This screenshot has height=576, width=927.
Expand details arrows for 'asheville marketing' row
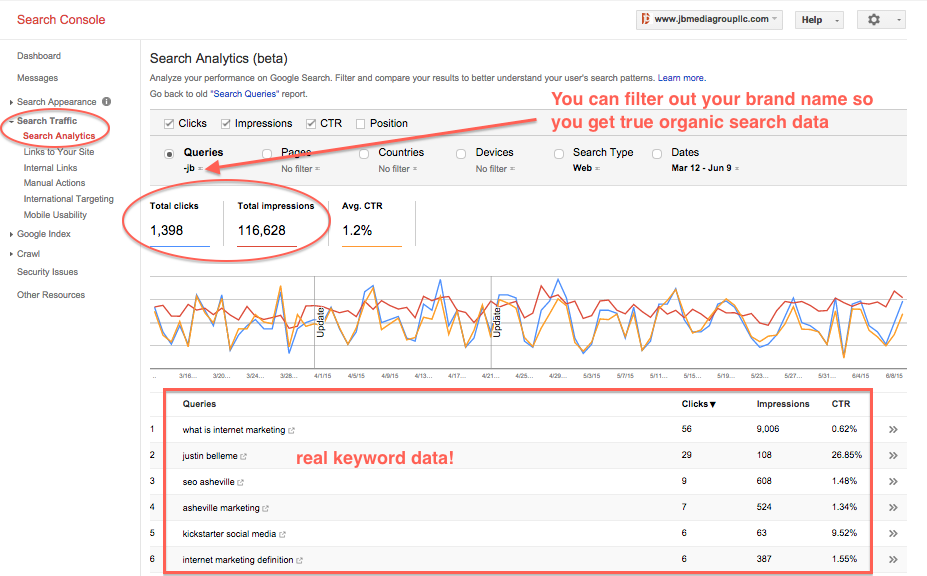tap(893, 507)
